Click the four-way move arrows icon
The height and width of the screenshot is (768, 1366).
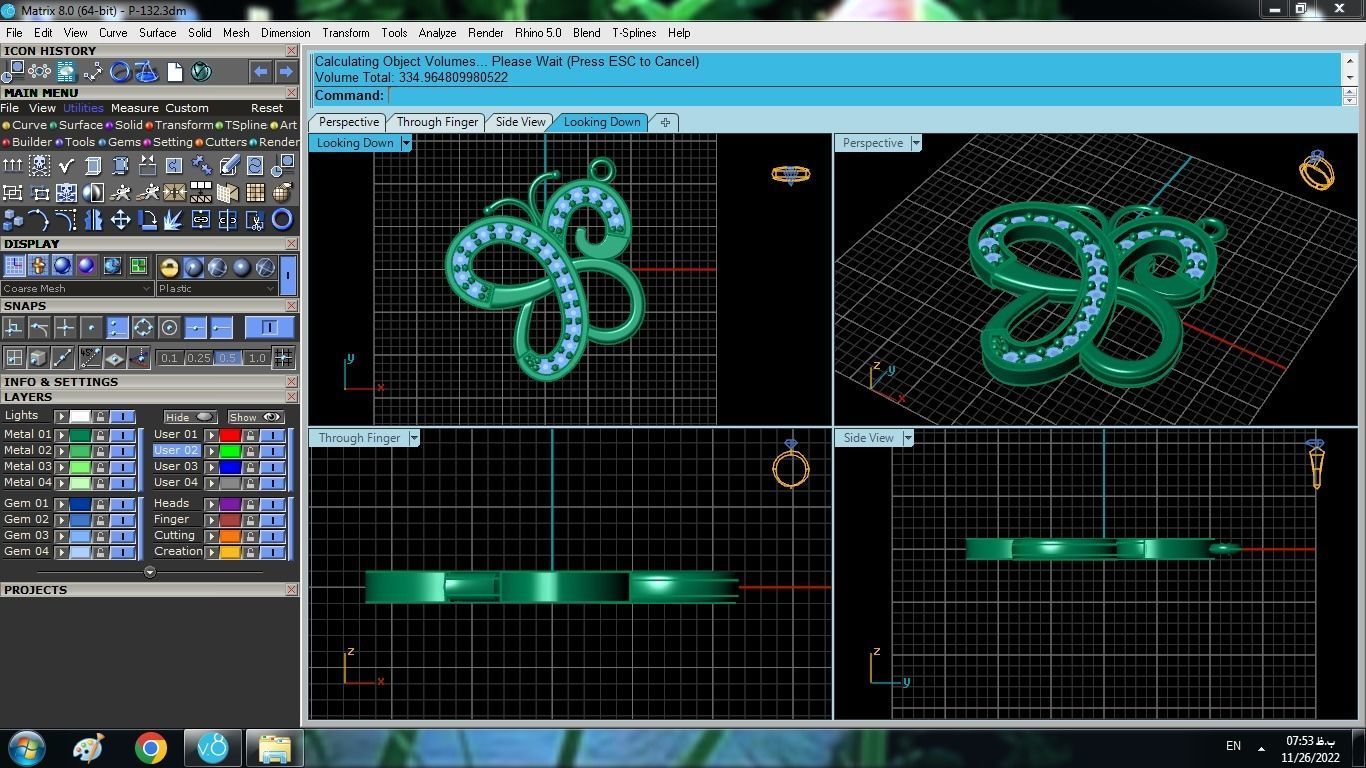[x=120, y=219]
